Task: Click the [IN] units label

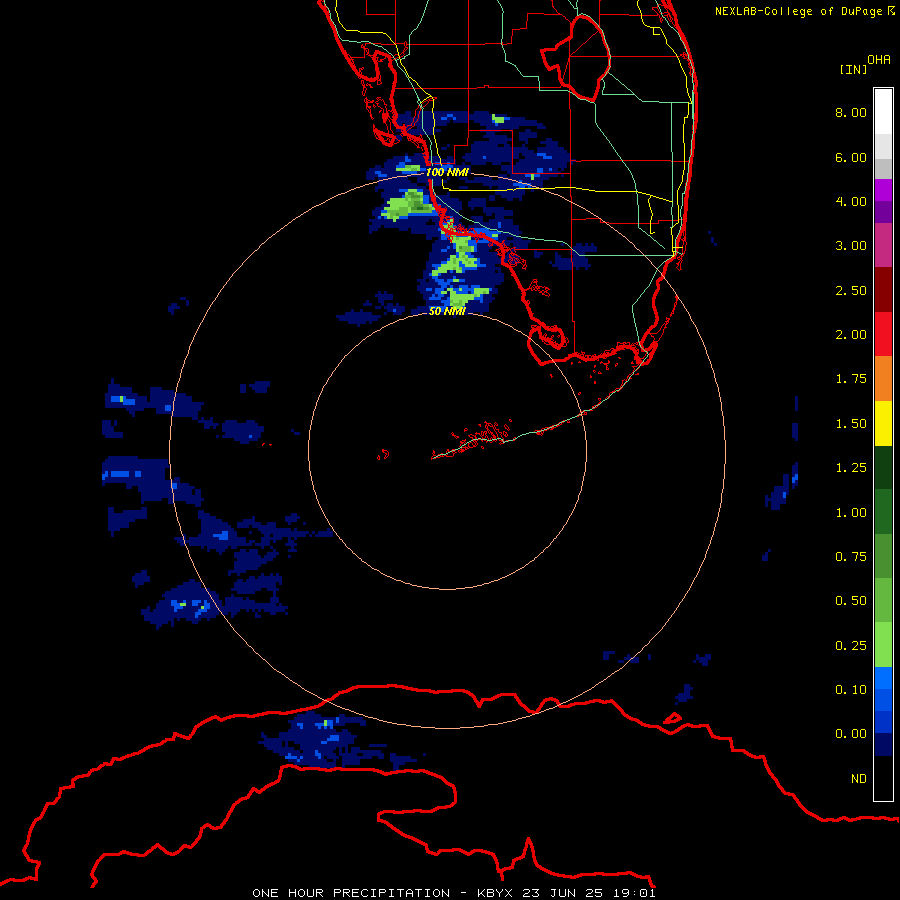Action: (x=853, y=69)
